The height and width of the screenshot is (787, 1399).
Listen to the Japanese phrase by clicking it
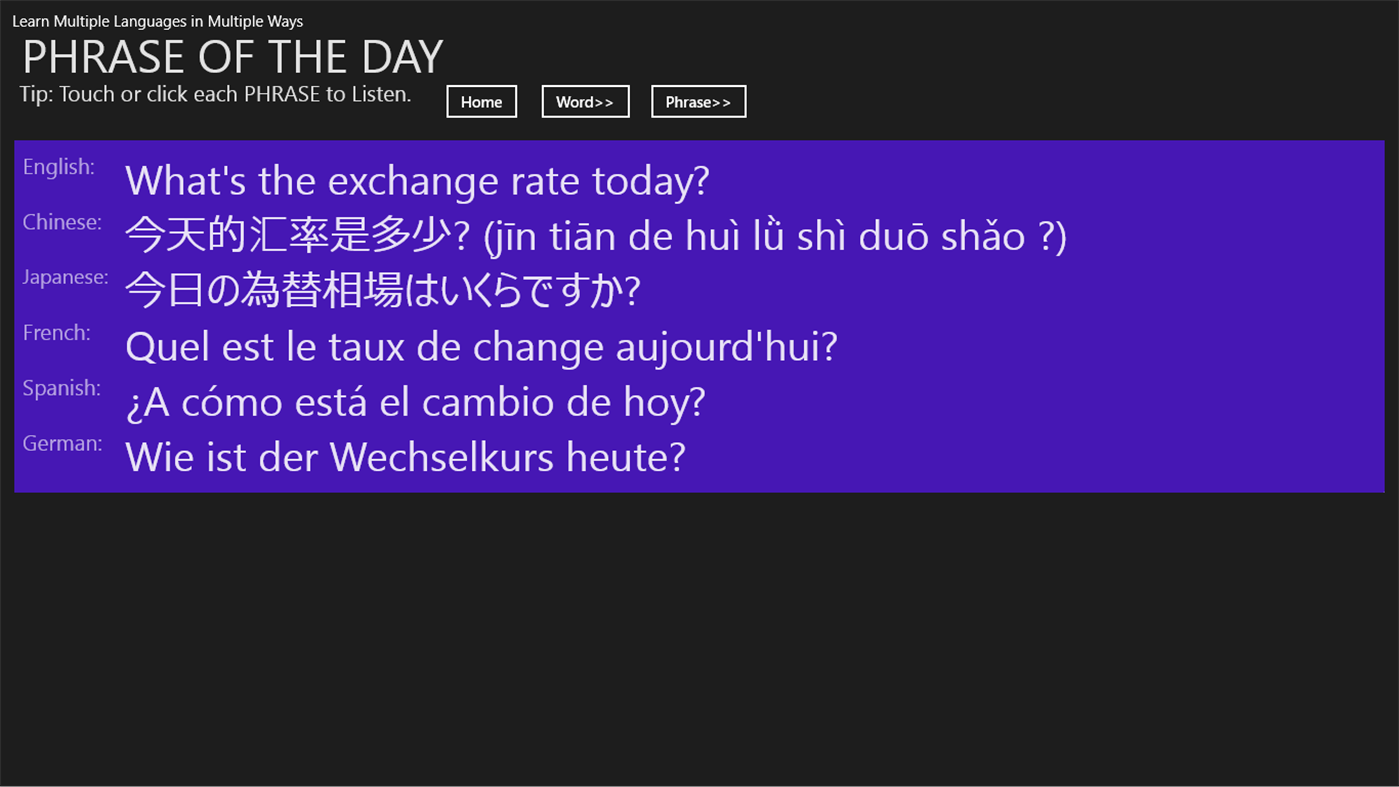point(382,289)
